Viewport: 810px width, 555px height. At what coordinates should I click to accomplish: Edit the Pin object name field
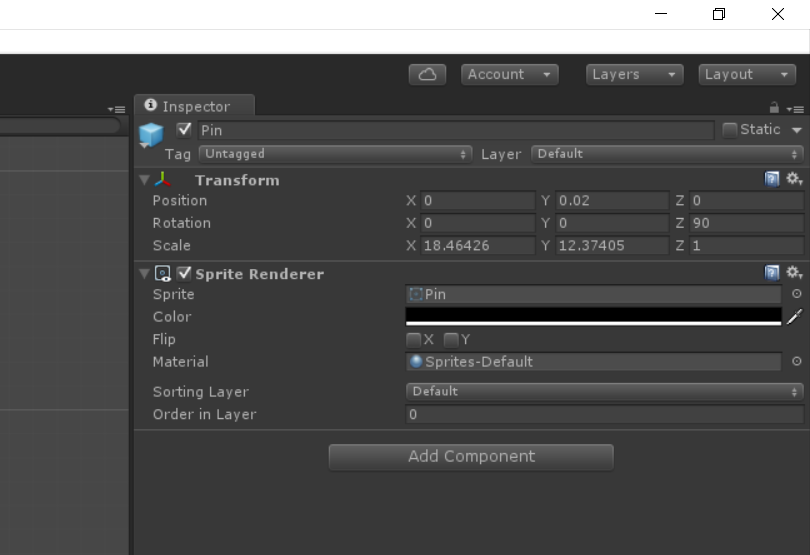click(x=456, y=130)
